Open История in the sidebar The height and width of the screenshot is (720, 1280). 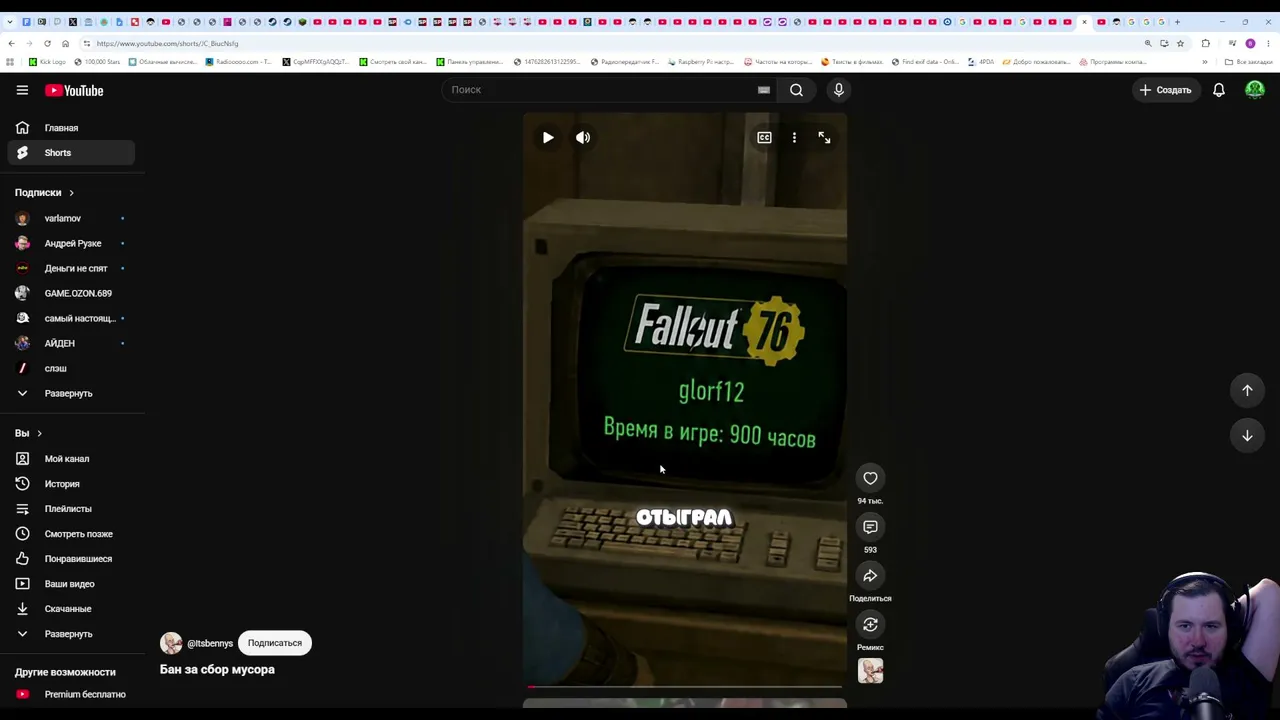click(70, 484)
